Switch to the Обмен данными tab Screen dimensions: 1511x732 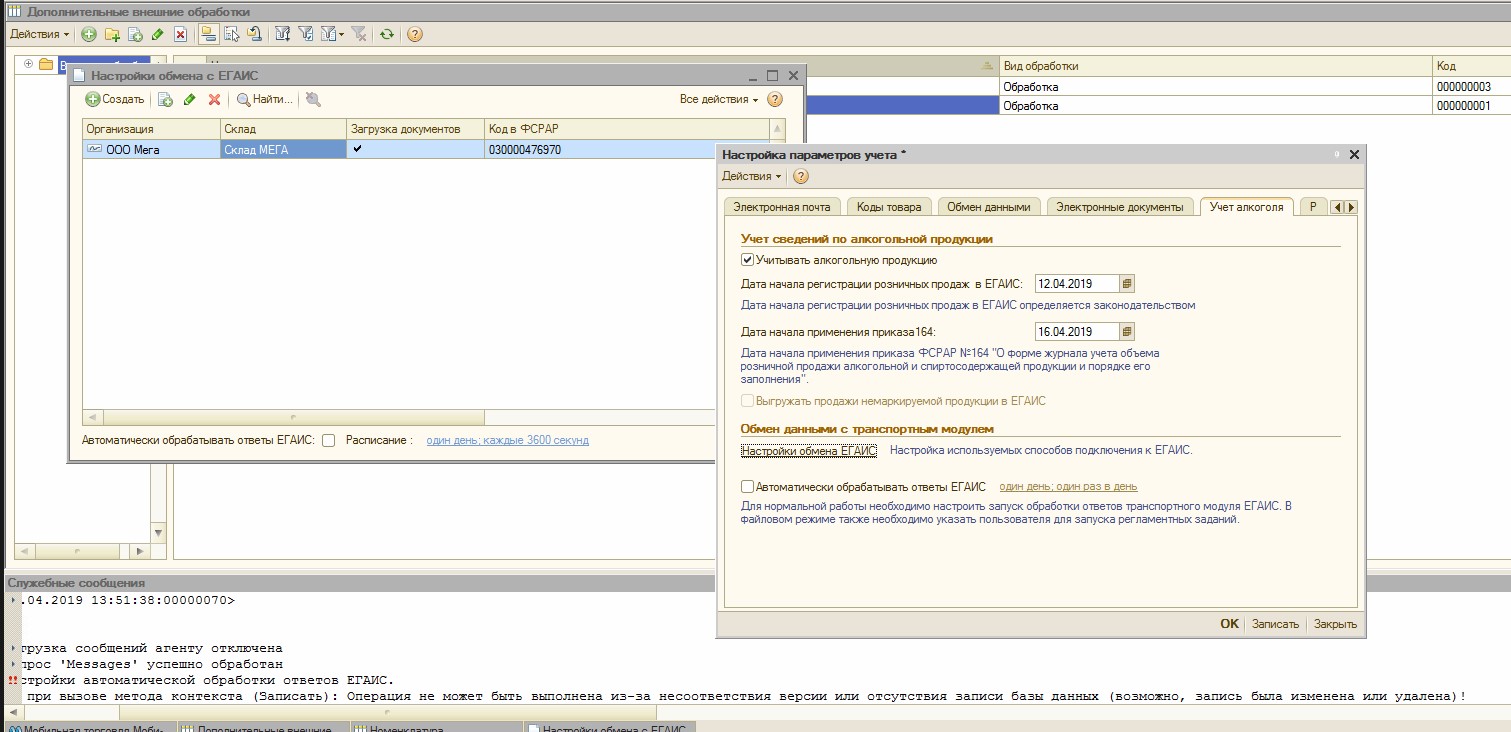click(988, 207)
